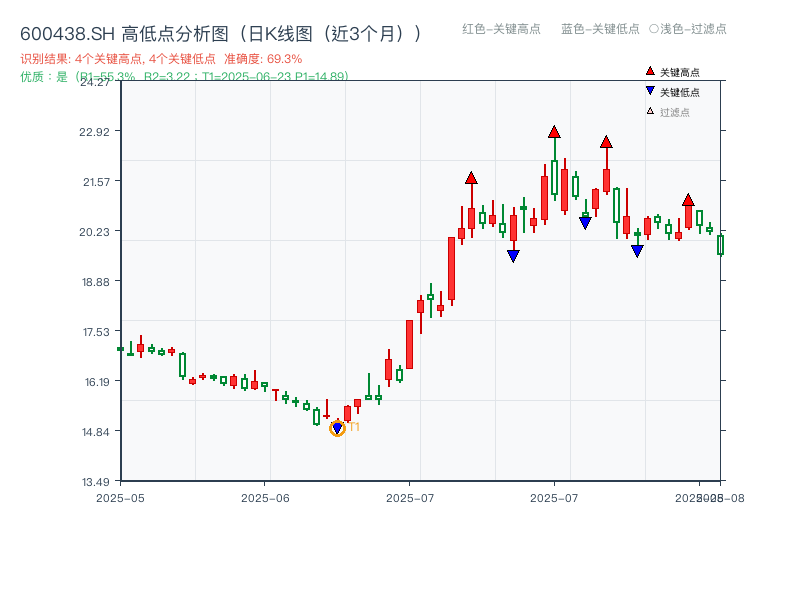Viewport: 800px width, 600px height.
Task: Click red peak marker above the 22.92 high candle
Action: click(x=554, y=132)
